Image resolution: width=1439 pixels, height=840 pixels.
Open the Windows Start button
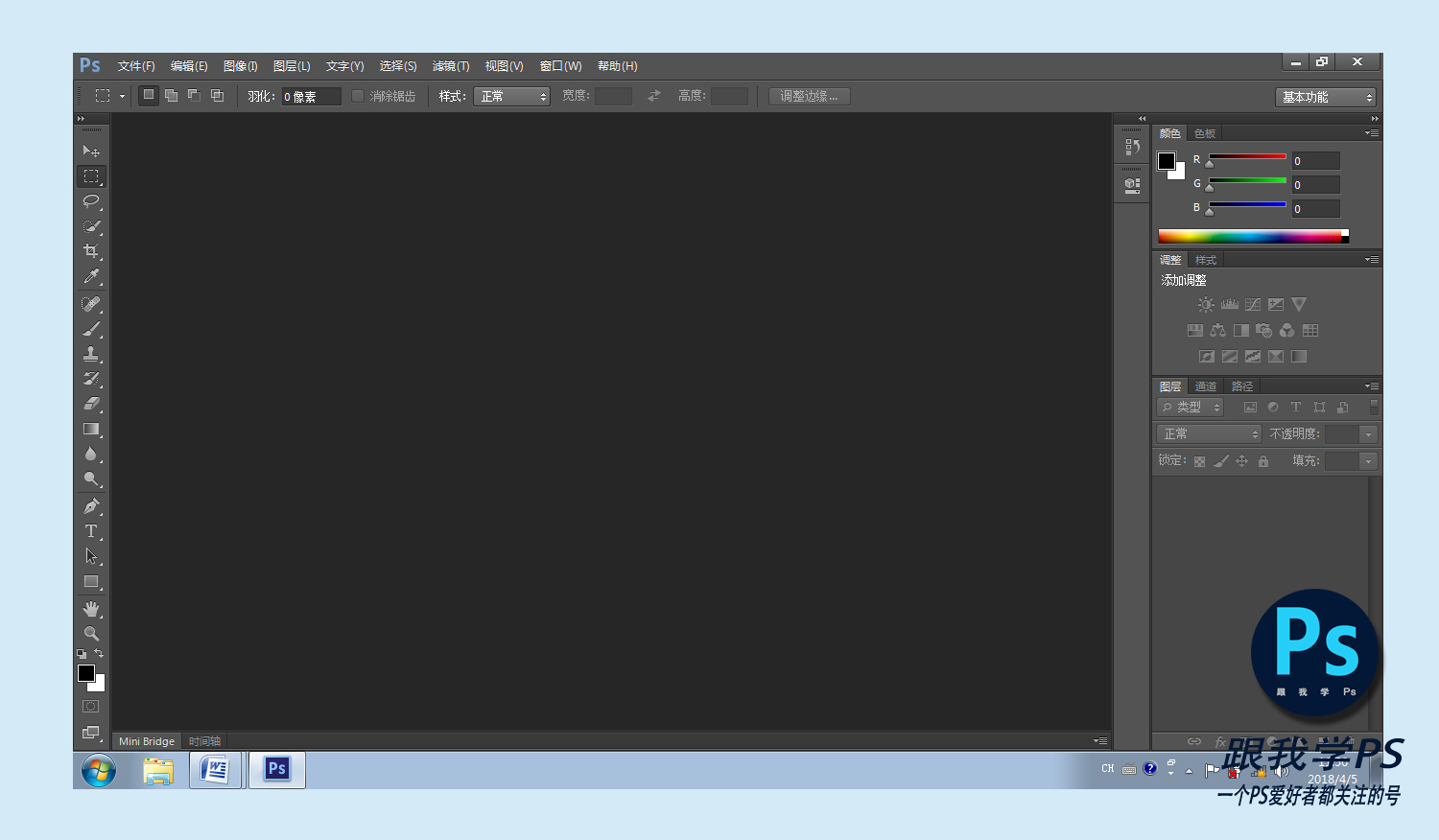pos(99,770)
